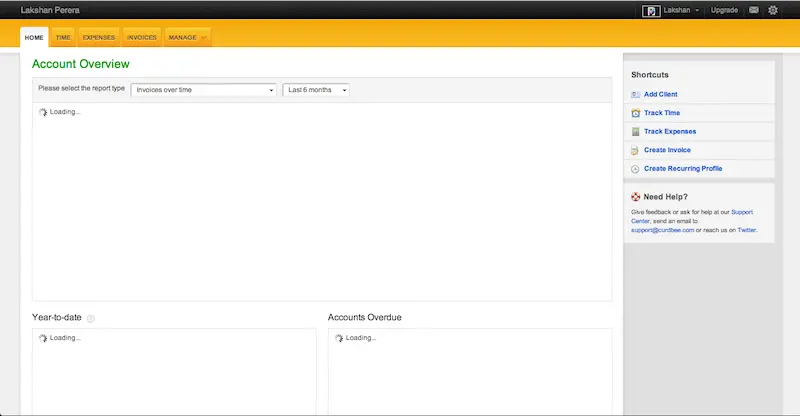
Task: Switch to the Invoices tab
Action: (x=142, y=37)
